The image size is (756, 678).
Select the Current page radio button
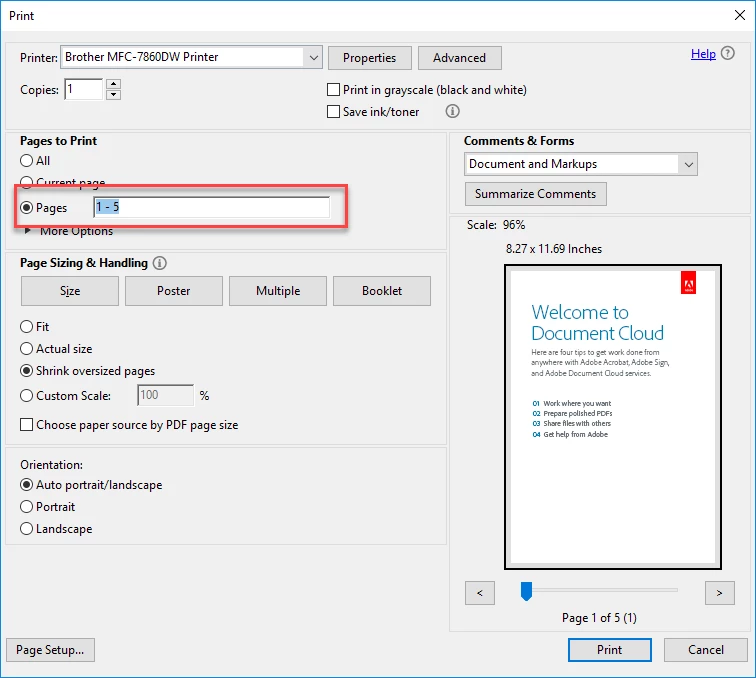[x=27, y=182]
